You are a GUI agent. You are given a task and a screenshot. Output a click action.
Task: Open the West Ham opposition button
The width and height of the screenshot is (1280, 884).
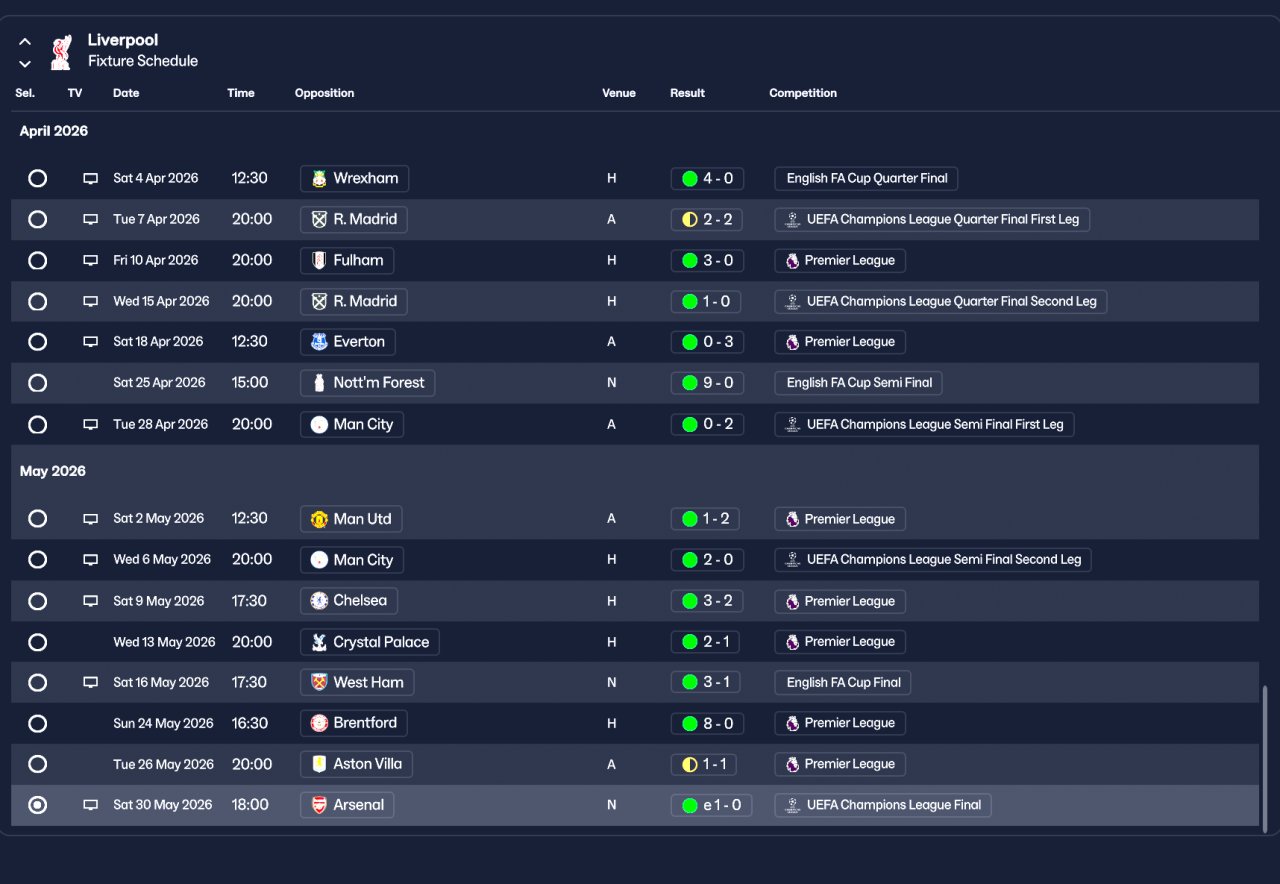357,683
